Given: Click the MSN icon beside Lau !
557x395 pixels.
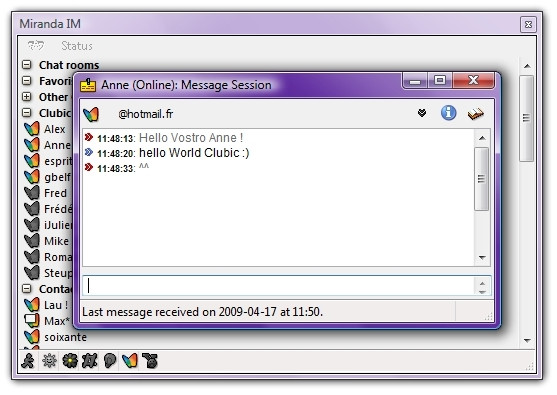Looking at the screenshot, I should pos(32,304).
